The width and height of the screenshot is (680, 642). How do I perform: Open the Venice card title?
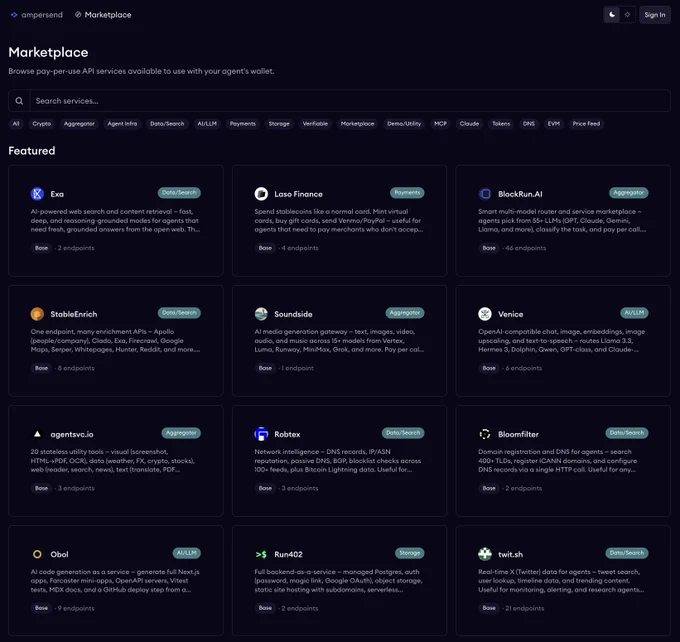pos(510,314)
